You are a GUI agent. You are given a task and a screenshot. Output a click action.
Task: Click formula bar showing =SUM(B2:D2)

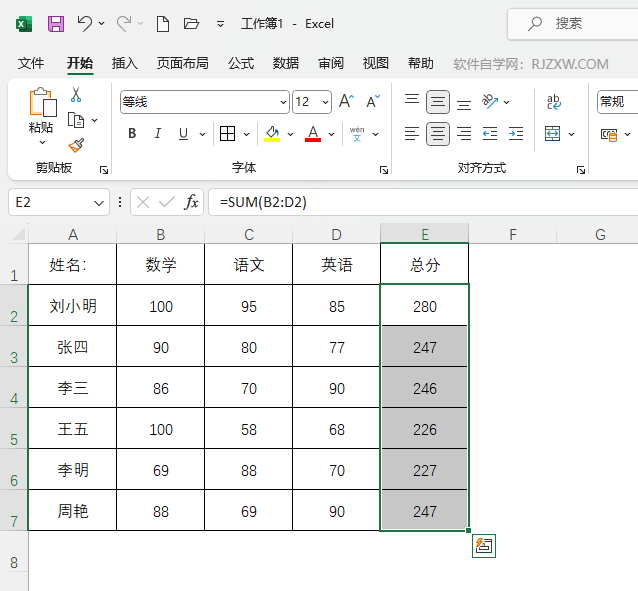(x=423, y=202)
